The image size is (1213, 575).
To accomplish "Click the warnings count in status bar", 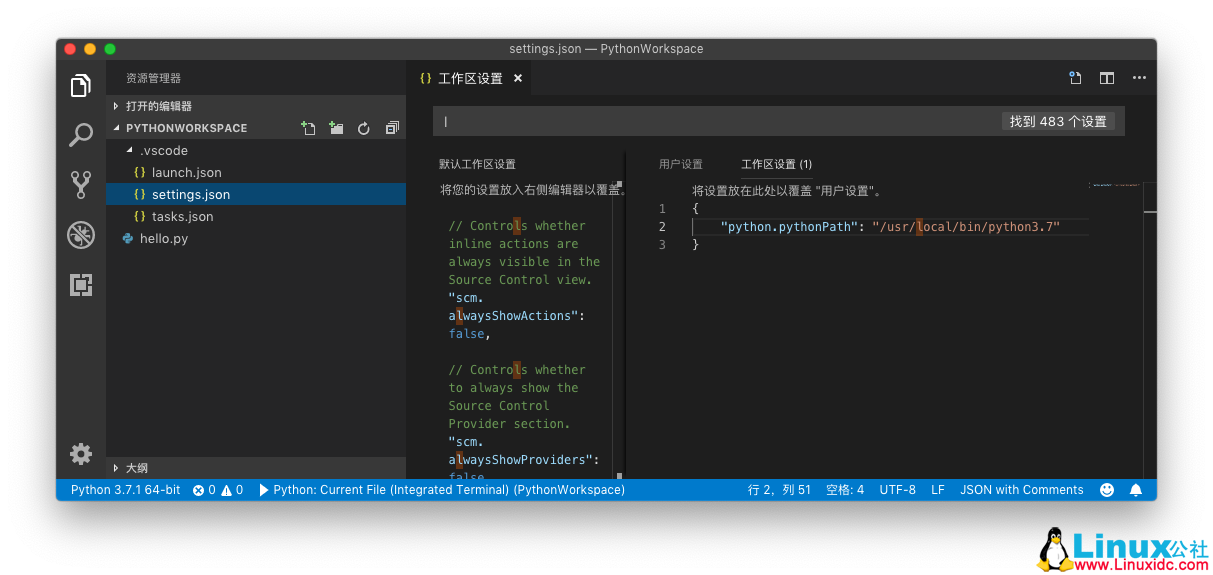I will tap(232, 490).
